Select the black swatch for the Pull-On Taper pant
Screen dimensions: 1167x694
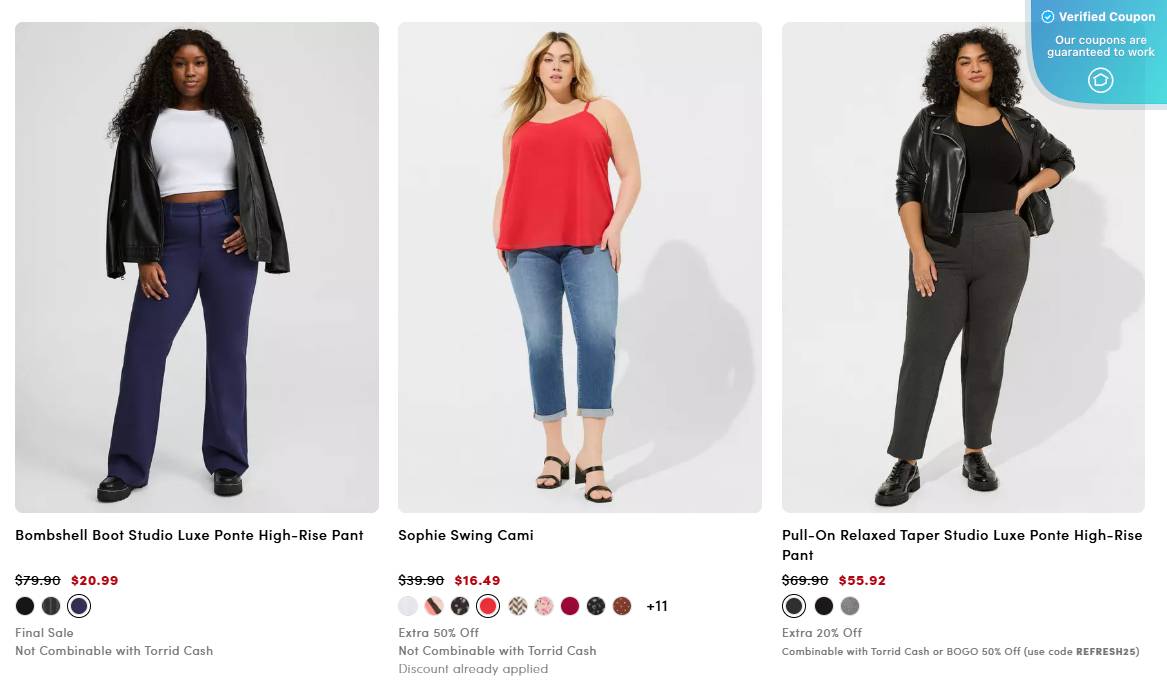point(823,605)
